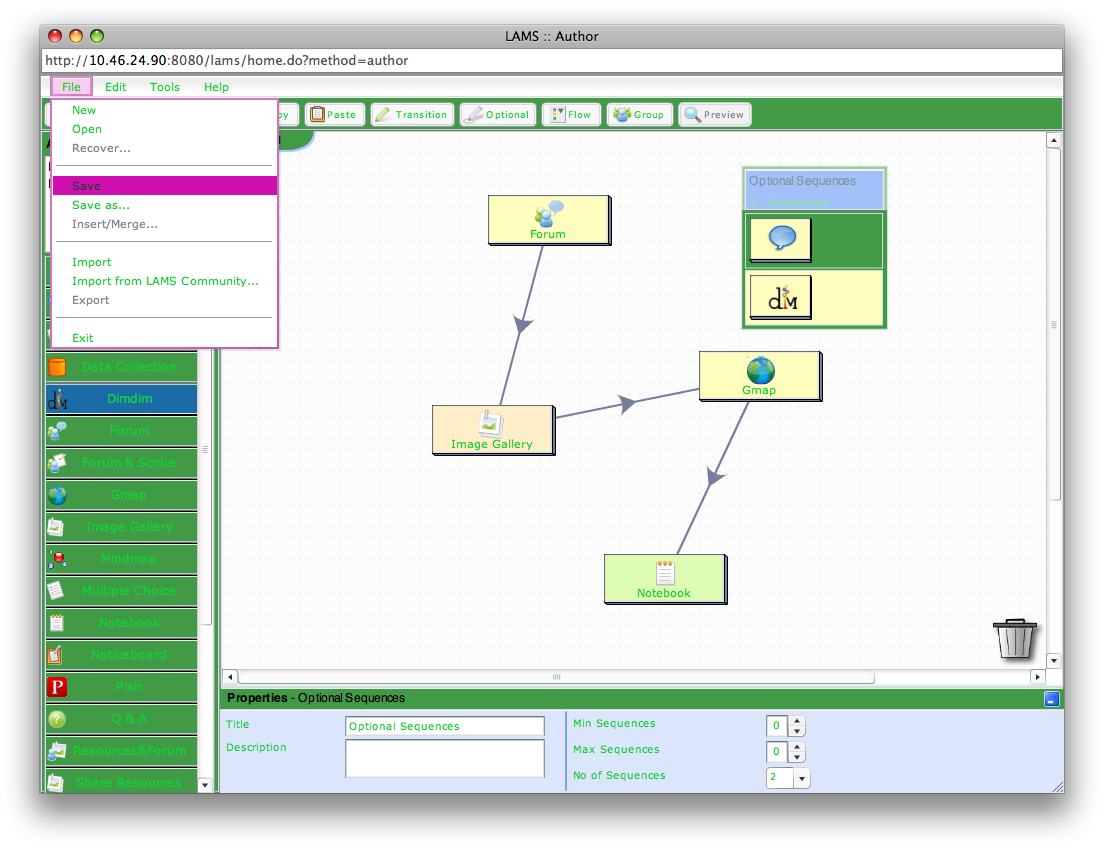Open the Tools menu
The width and height of the screenshot is (1104, 848).
point(165,87)
